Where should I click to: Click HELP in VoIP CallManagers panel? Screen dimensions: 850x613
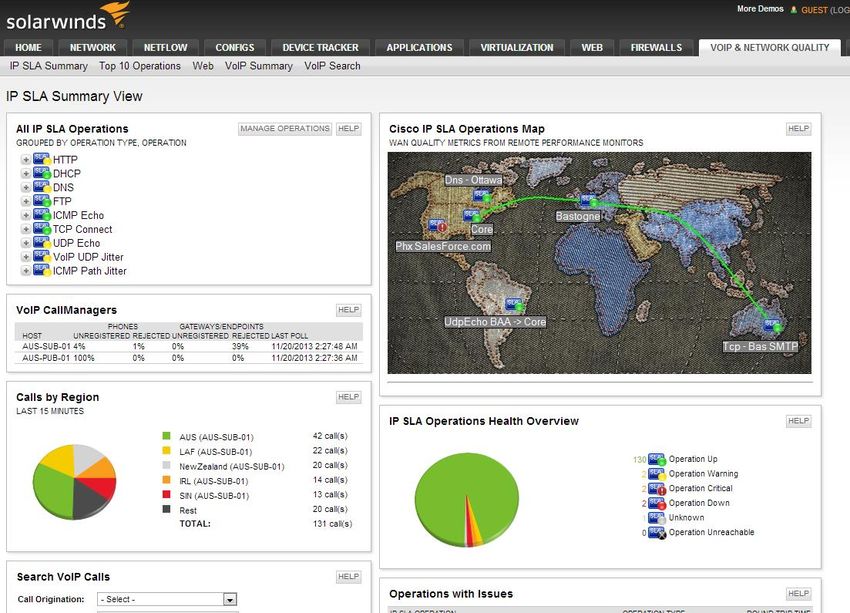click(x=349, y=310)
